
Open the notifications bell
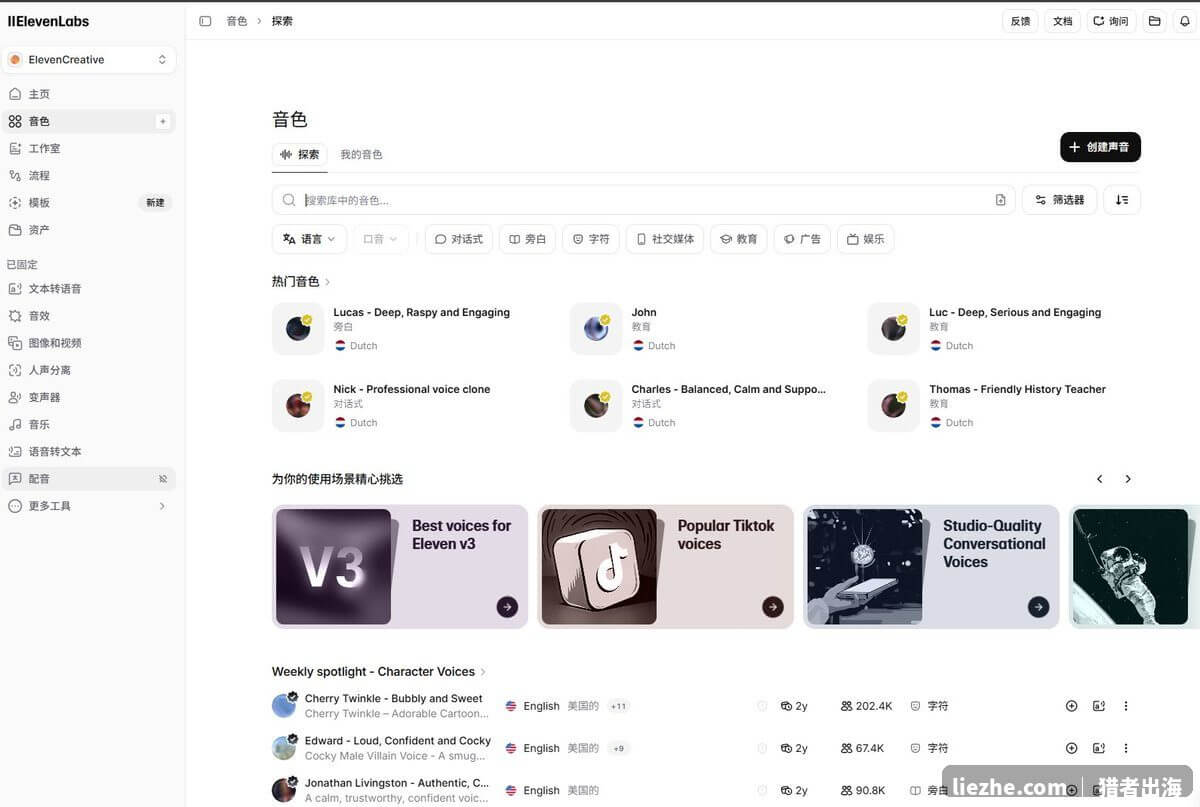coord(1184,21)
